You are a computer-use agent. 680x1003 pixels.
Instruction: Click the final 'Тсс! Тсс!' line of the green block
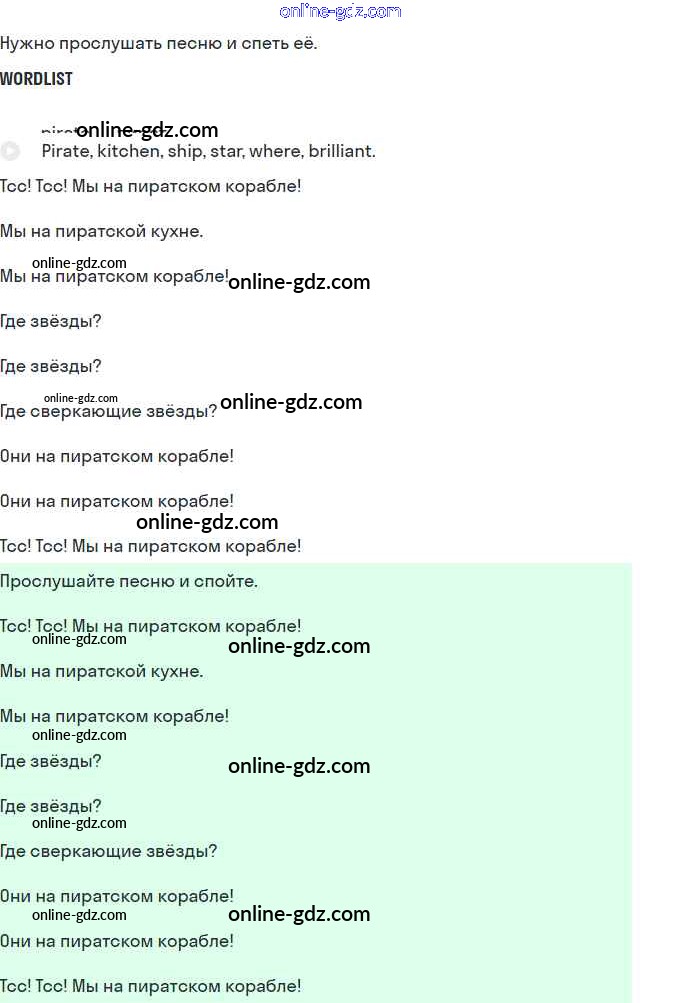[150, 986]
